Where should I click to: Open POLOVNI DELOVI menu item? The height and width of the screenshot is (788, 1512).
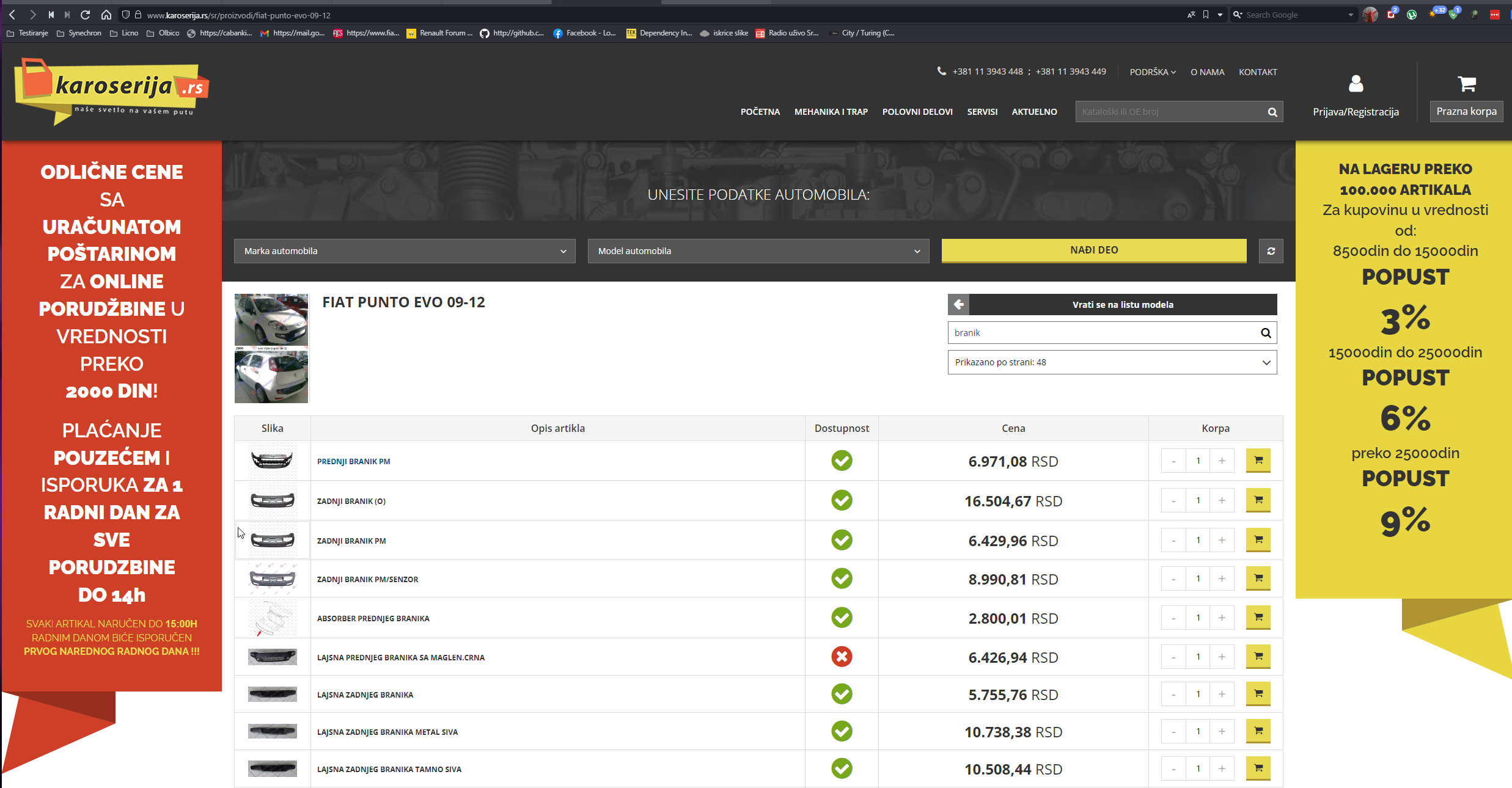coord(917,112)
